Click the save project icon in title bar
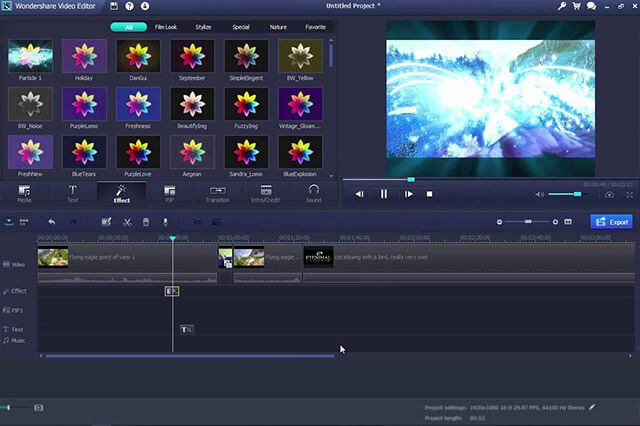This screenshot has width=640, height=426. coord(114,6)
